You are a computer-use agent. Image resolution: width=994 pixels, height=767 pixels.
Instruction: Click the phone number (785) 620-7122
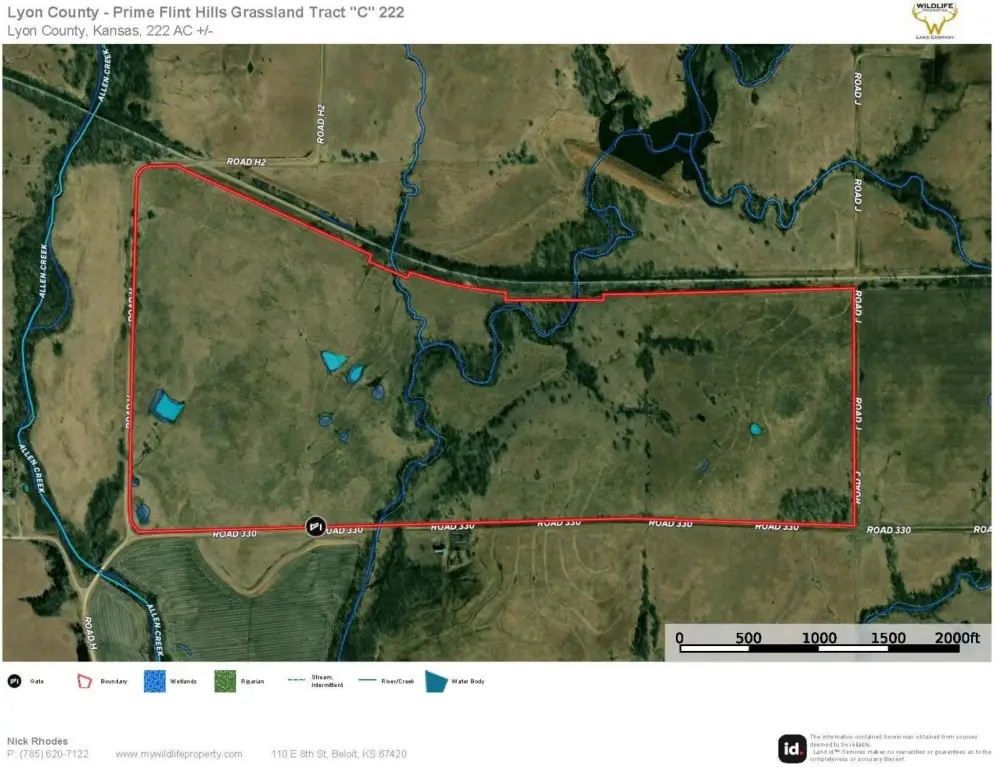coord(47,754)
